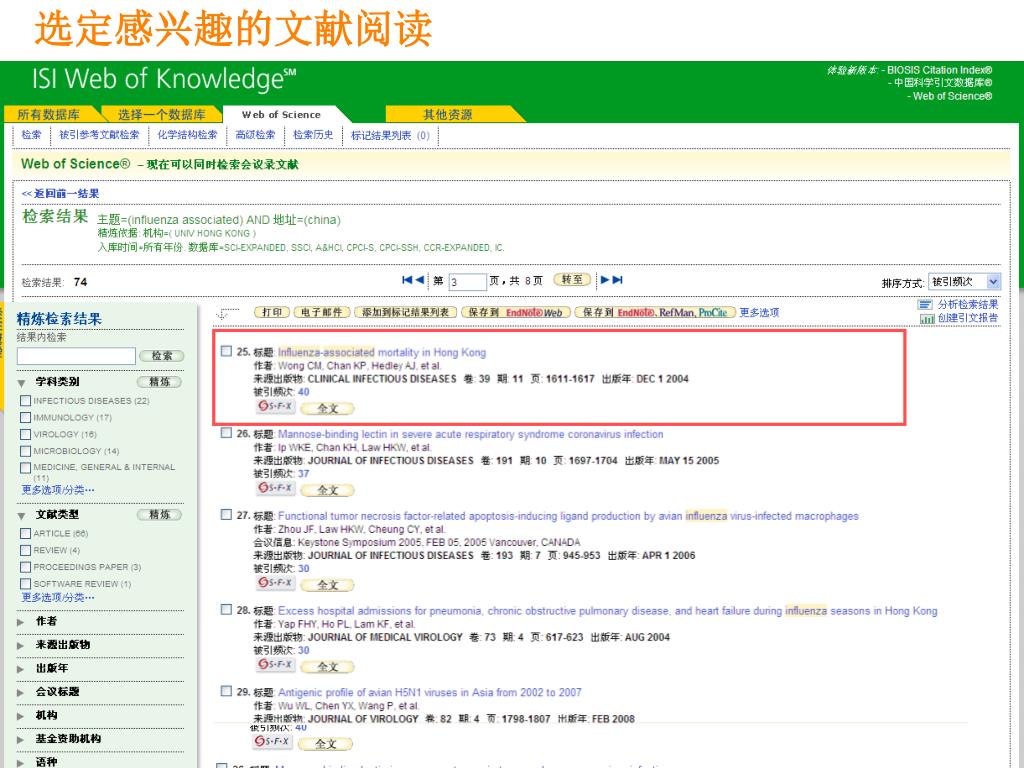Collapse the 文献类型 section

click(x=22, y=516)
